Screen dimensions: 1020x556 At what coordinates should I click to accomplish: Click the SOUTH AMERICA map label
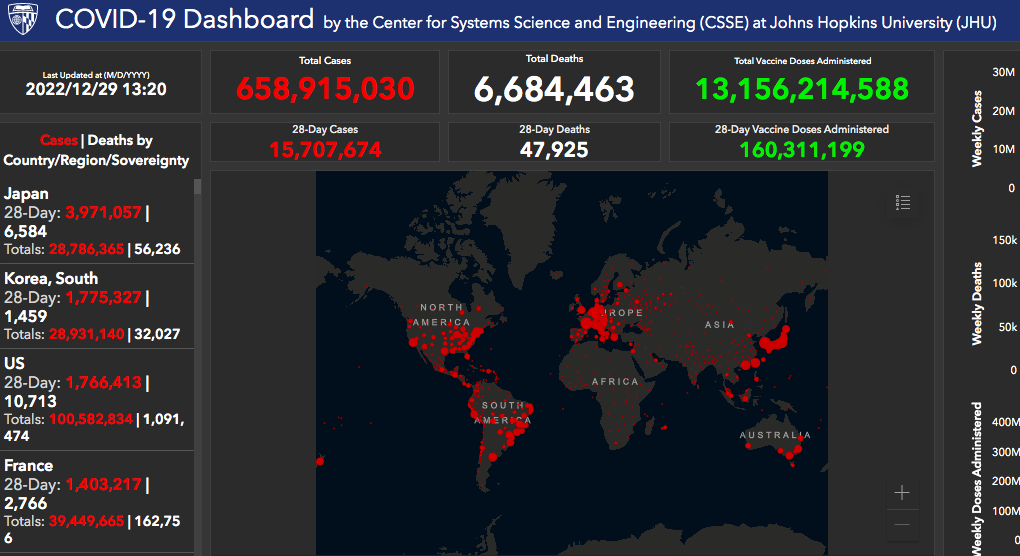503,413
